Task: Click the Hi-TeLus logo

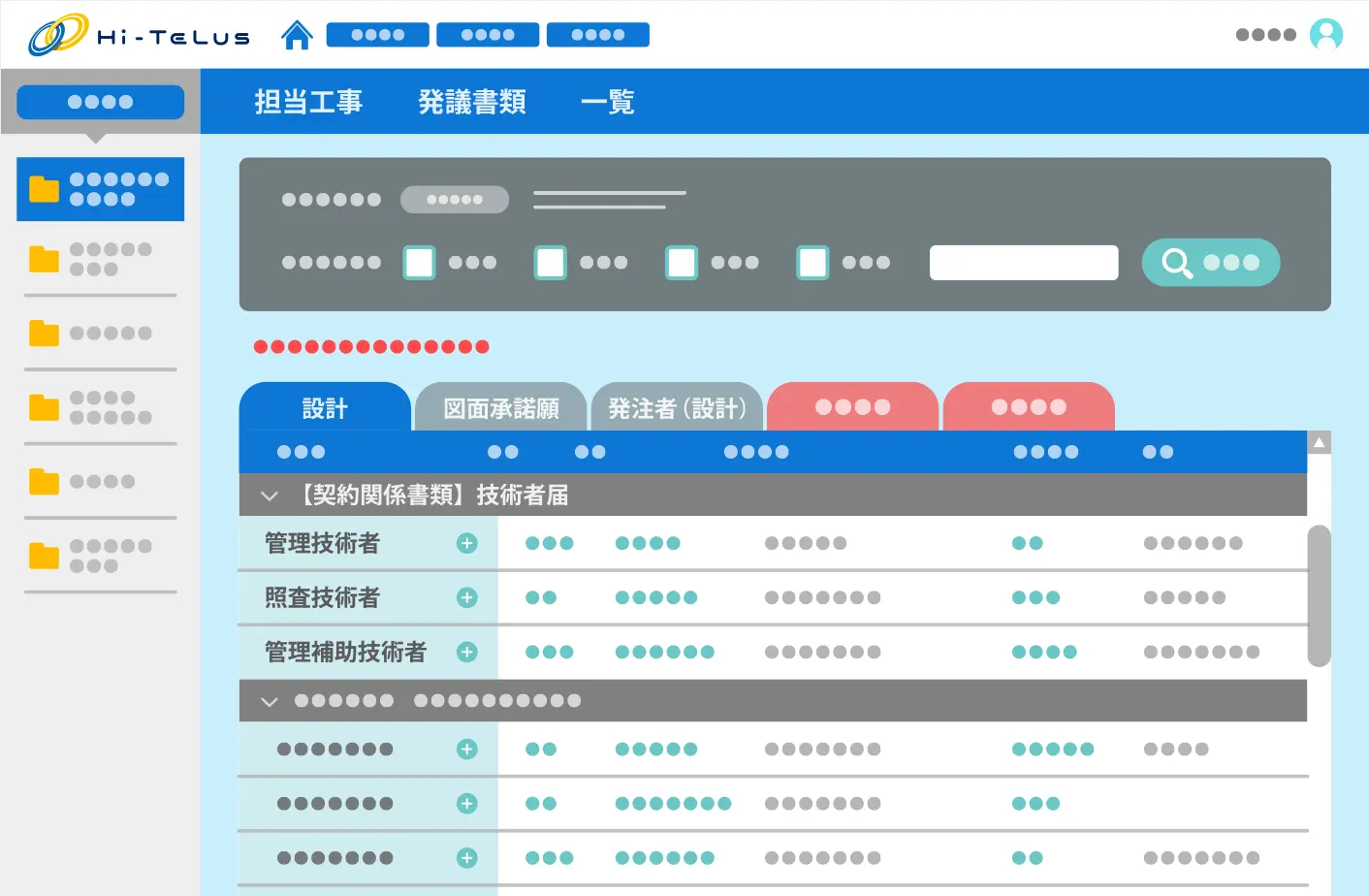Action: pos(139,35)
